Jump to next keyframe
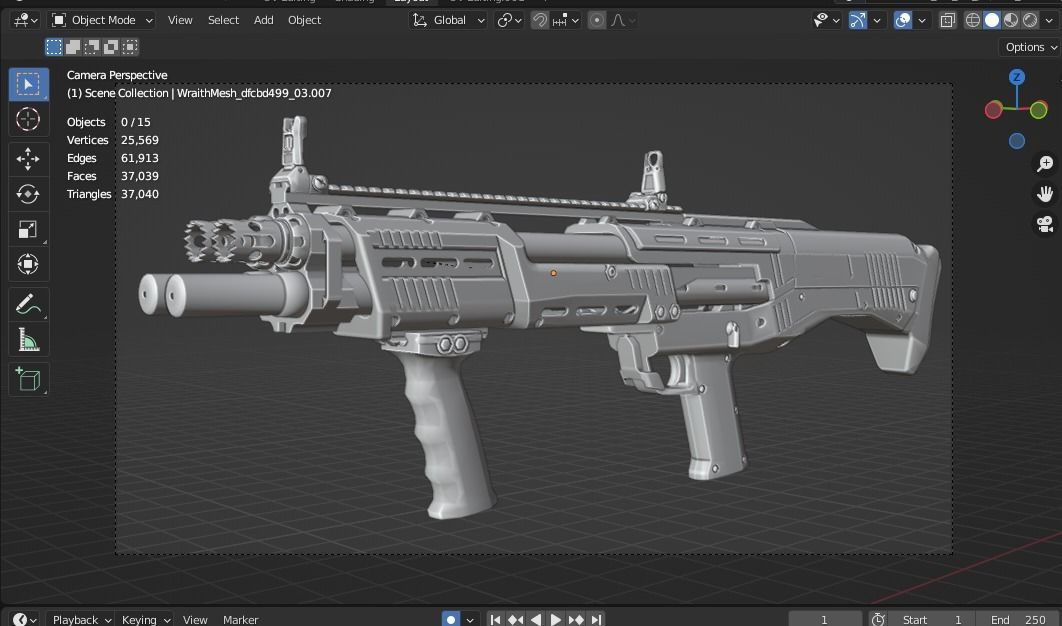1062x626 pixels. coord(576,619)
